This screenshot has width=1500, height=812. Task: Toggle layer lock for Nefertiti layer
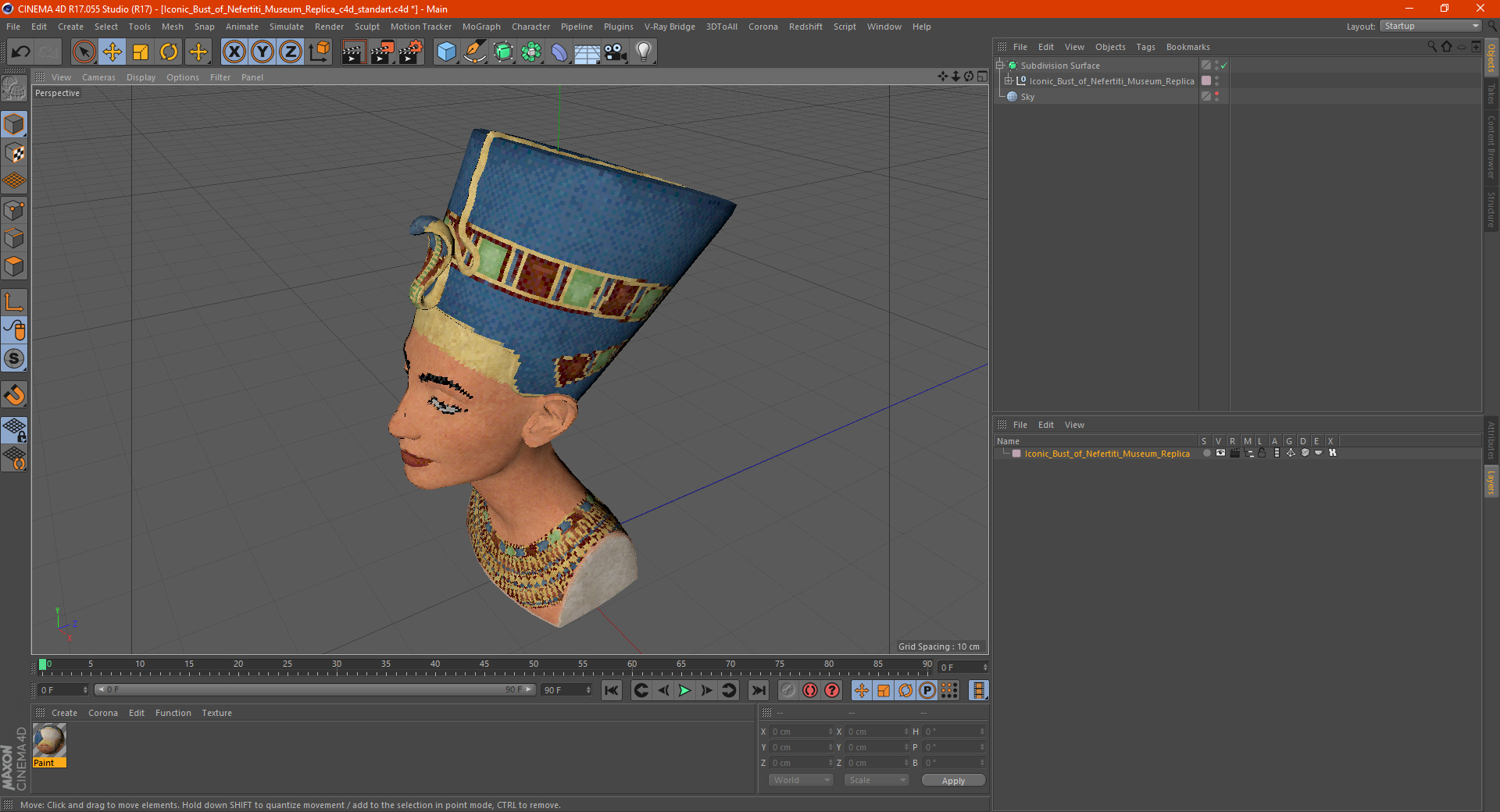(1262, 453)
